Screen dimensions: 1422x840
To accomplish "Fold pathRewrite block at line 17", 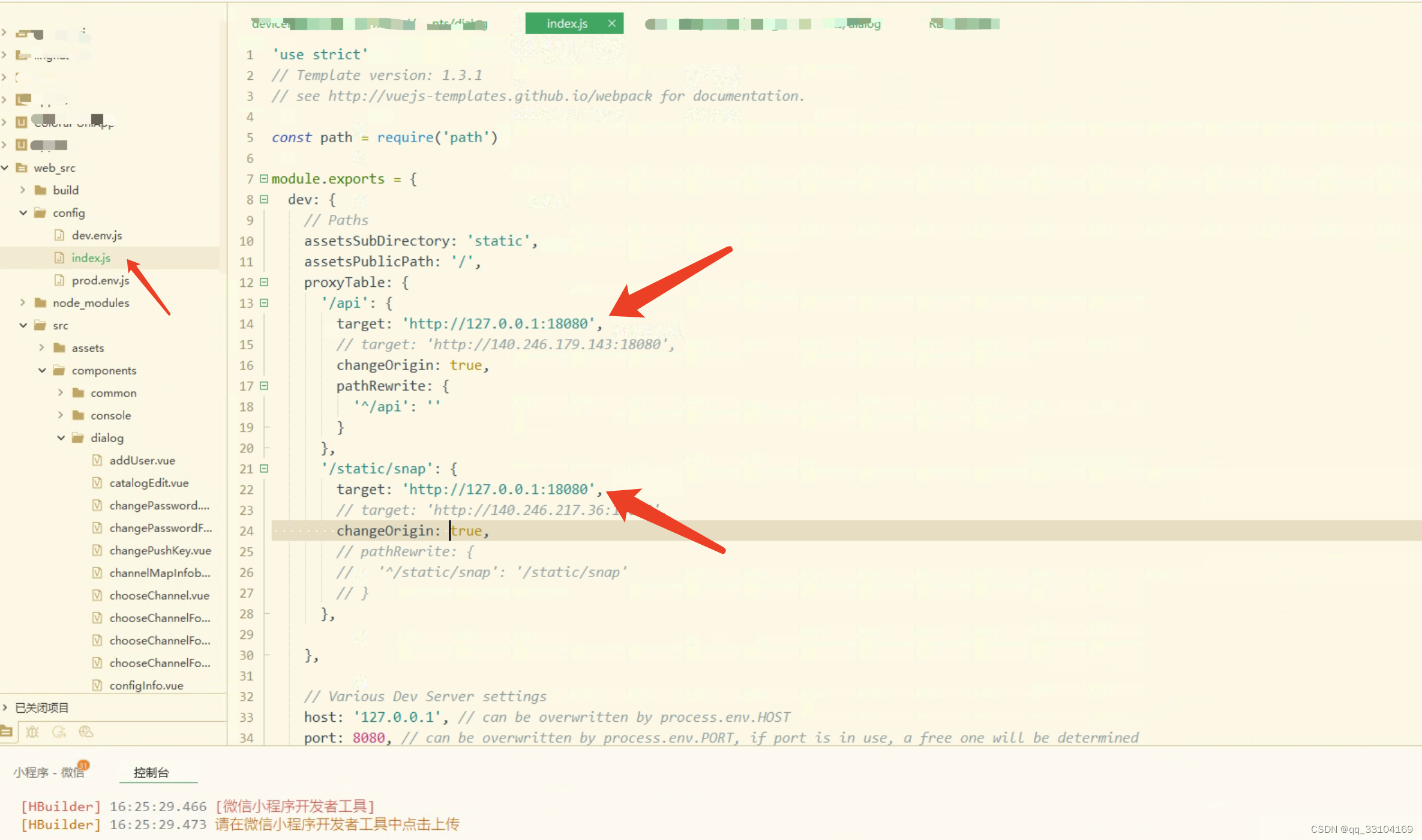I will pyautogui.click(x=264, y=386).
